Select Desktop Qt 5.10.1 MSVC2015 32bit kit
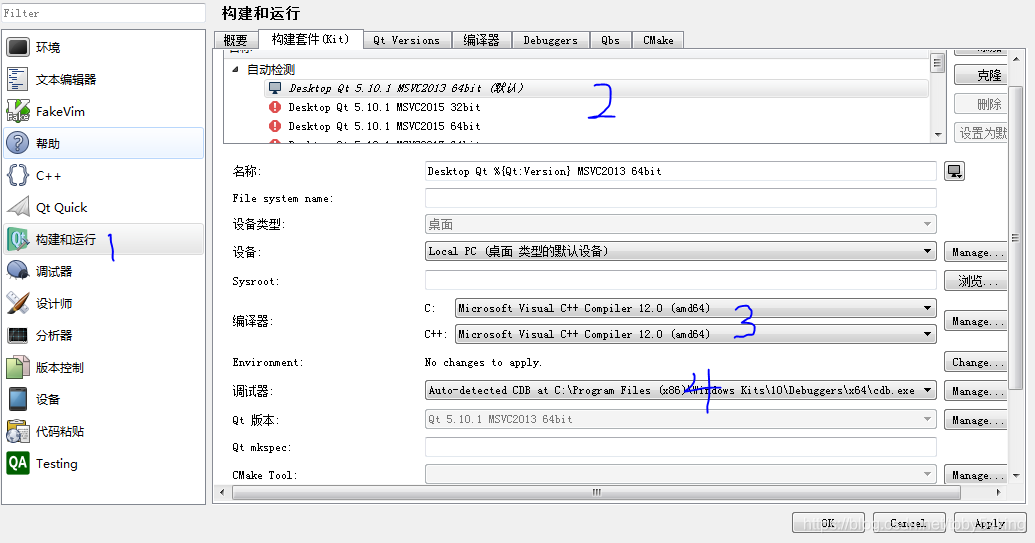Image resolution: width=1035 pixels, height=543 pixels. pos(384,107)
